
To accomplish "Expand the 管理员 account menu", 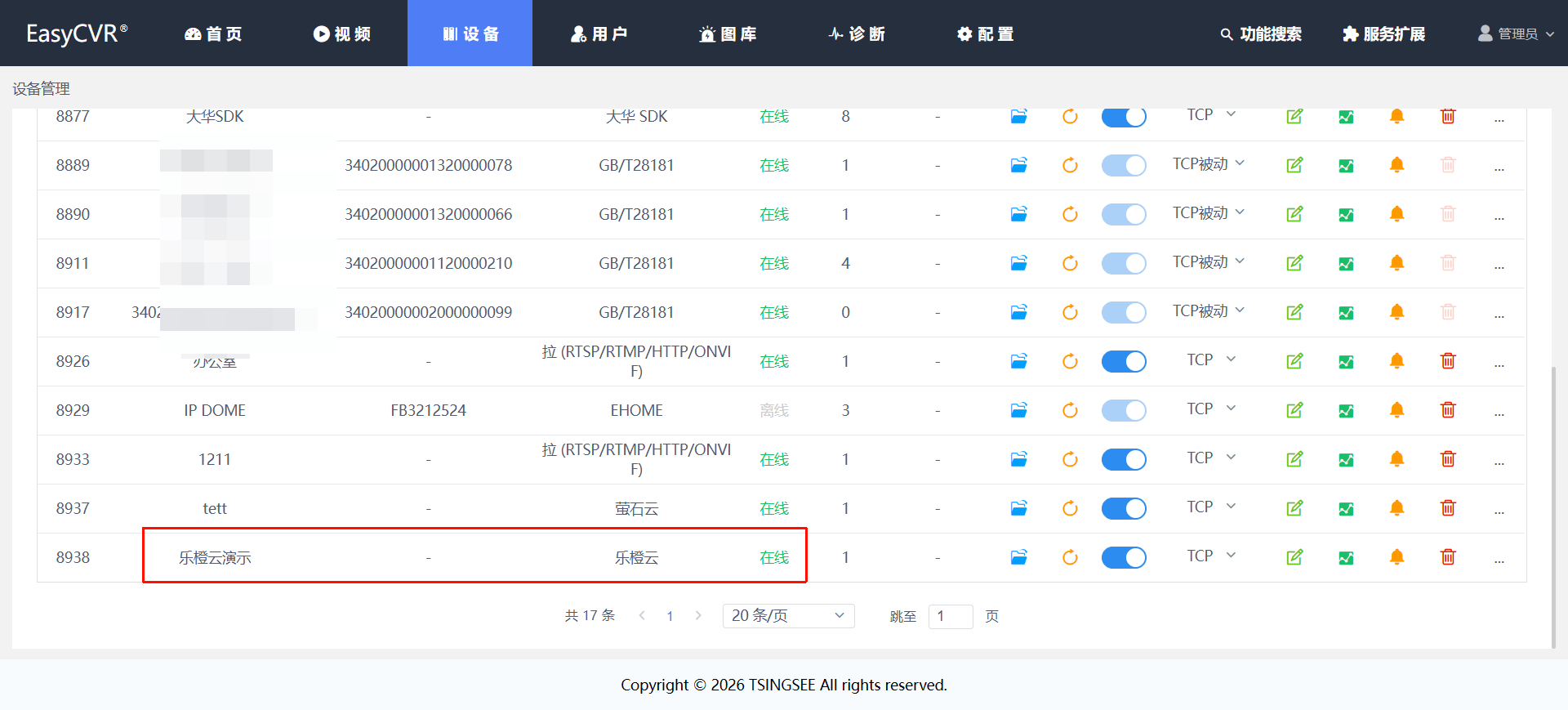I will pos(1517,33).
